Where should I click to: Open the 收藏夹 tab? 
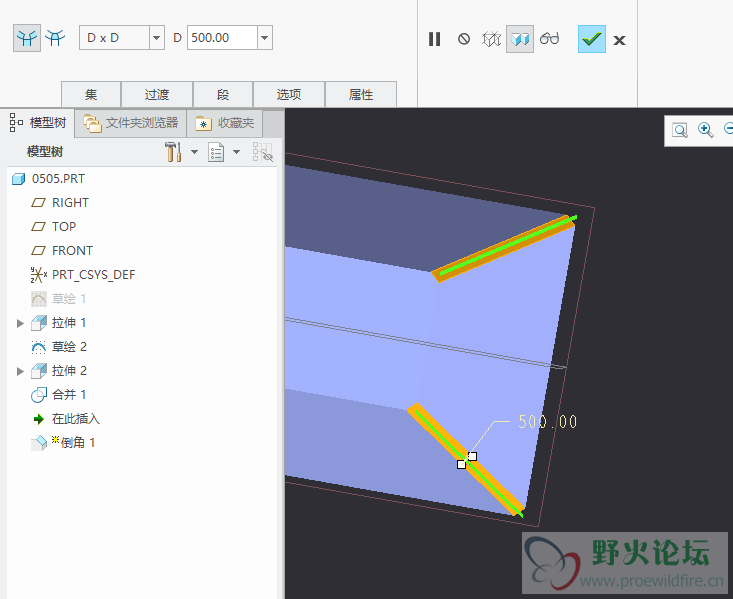tap(226, 123)
